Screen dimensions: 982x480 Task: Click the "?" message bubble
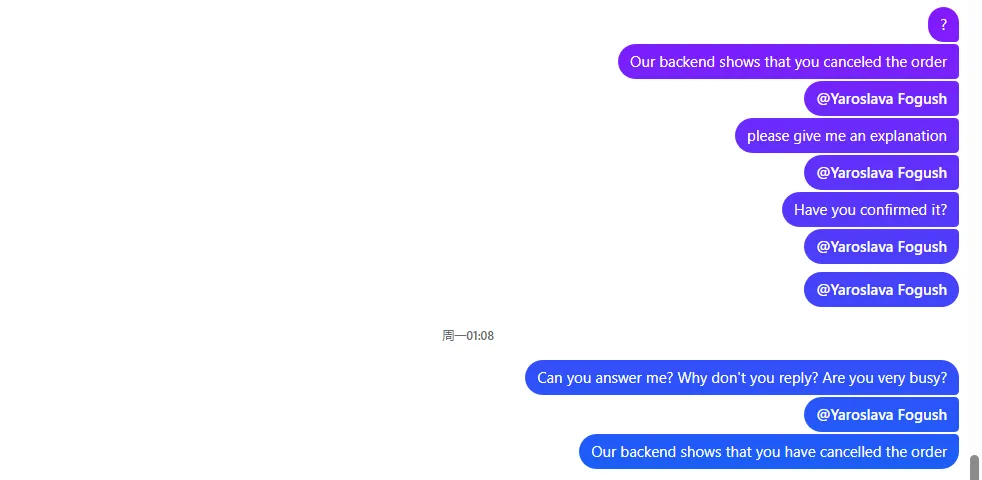[x=943, y=25]
